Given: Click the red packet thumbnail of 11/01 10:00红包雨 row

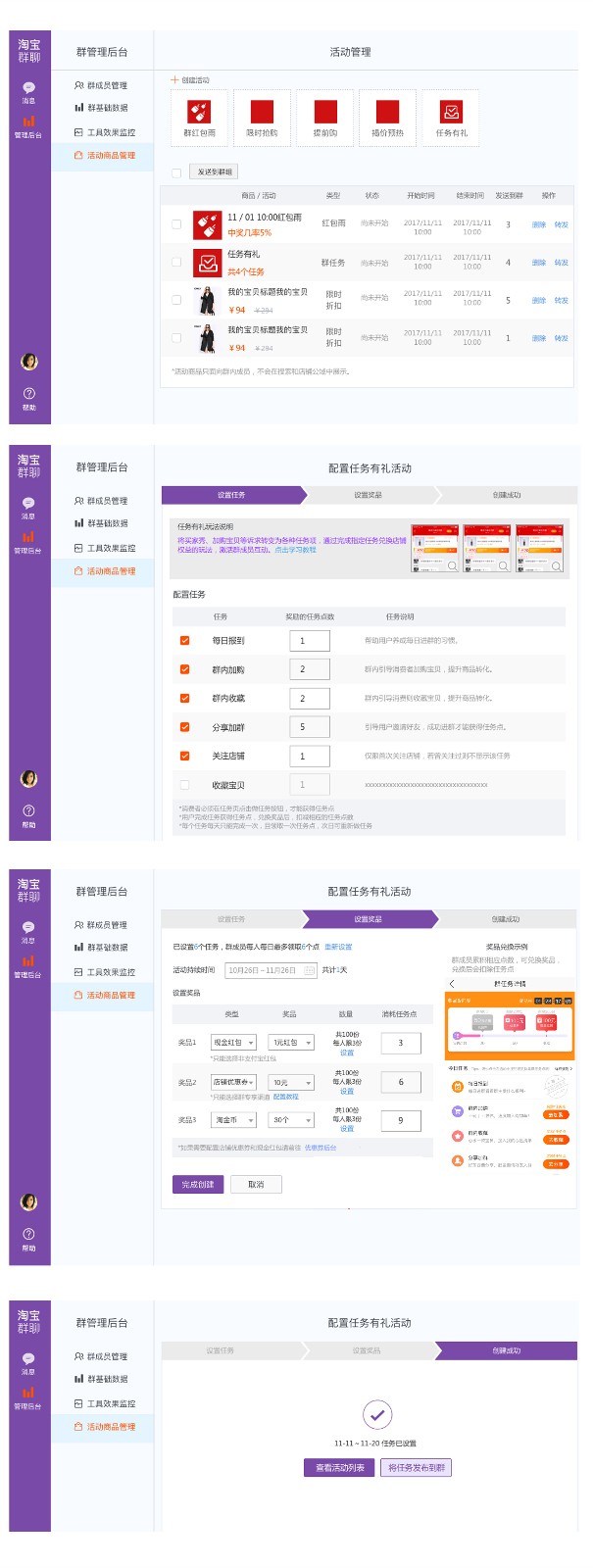Looking at the screenshot, I should click(206, 225).
